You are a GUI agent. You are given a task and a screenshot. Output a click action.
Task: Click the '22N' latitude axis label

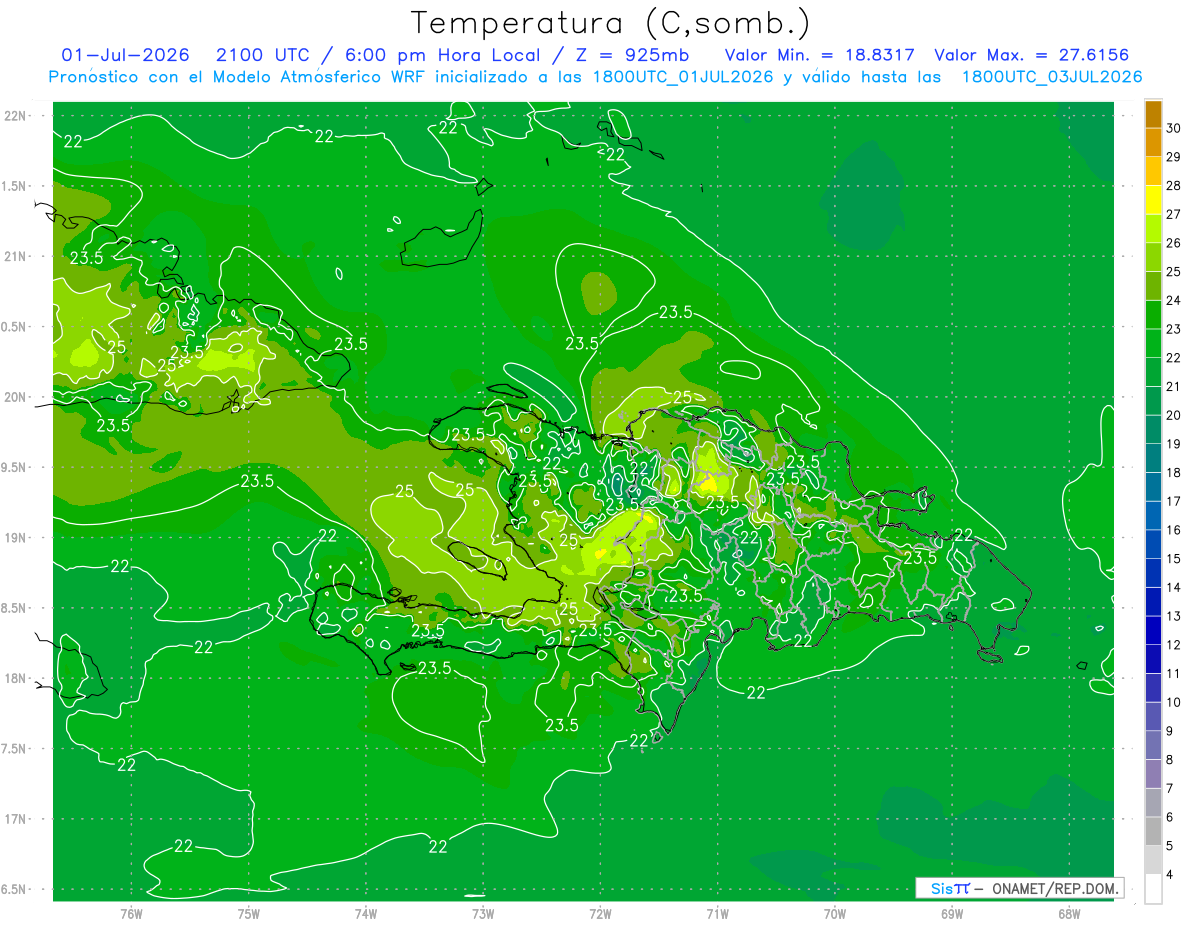(17, 116)
